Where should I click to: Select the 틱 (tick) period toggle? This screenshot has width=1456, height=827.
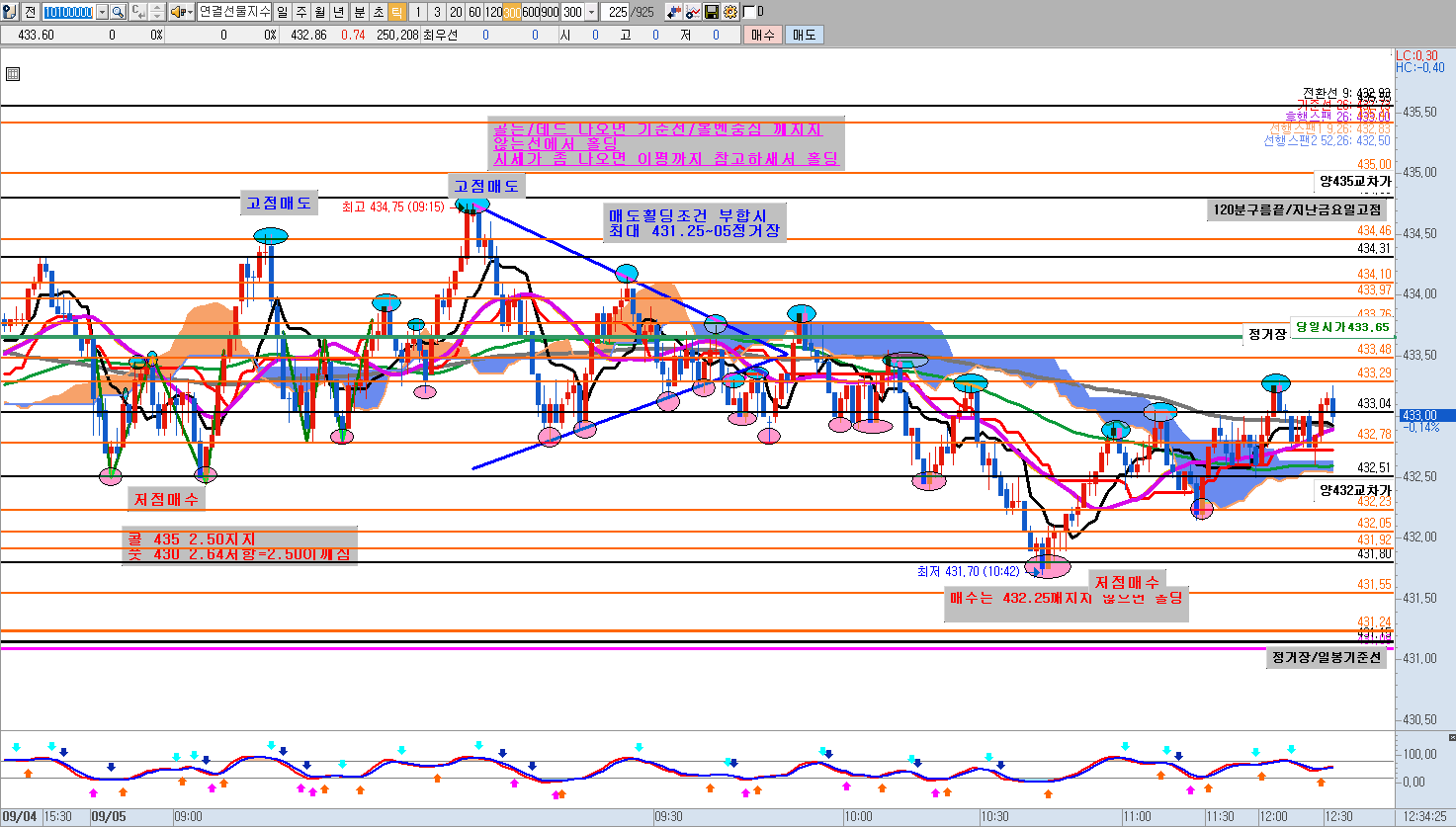click(x=396, y=12)
